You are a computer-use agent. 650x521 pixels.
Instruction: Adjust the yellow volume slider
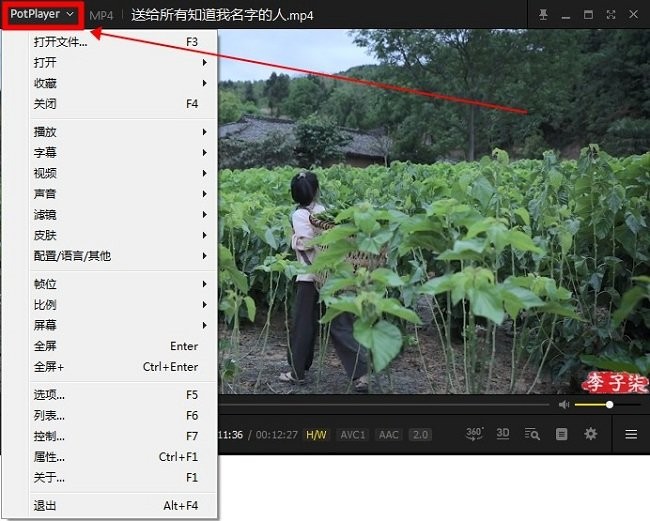point(608,404)
